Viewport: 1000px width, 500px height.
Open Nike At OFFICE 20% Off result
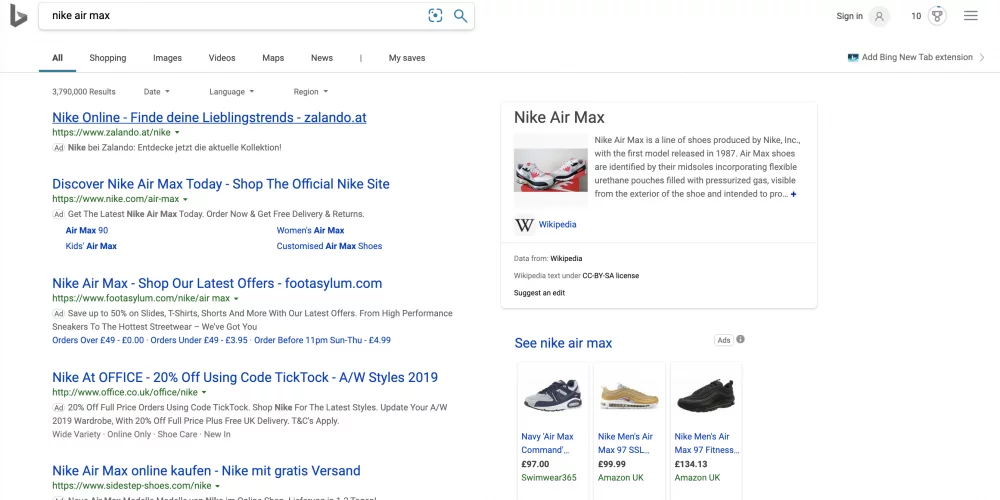pos(245,377)
